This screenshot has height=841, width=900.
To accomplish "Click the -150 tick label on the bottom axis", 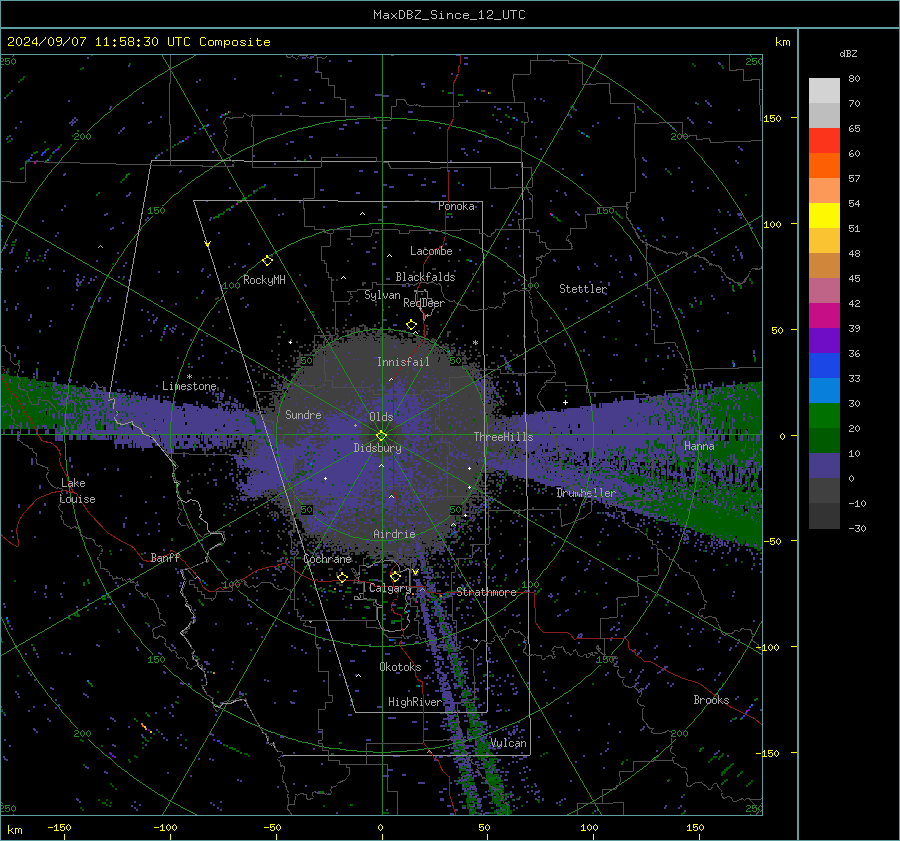I will pos(59,827).
